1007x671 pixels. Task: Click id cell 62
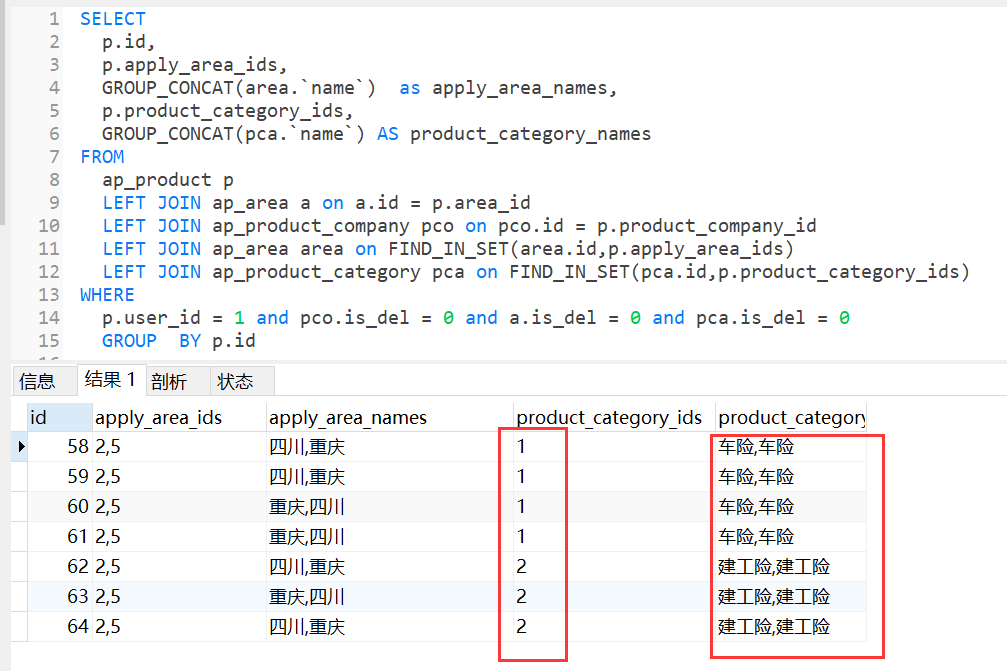(x=60, y=566)
